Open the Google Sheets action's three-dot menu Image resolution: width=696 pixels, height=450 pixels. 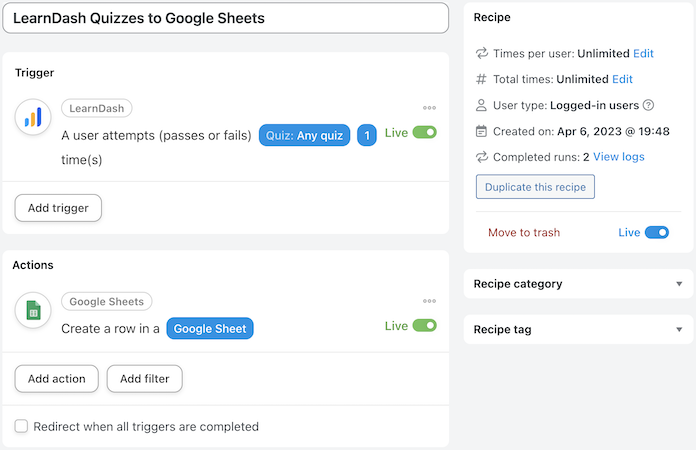tap(429, 301)
